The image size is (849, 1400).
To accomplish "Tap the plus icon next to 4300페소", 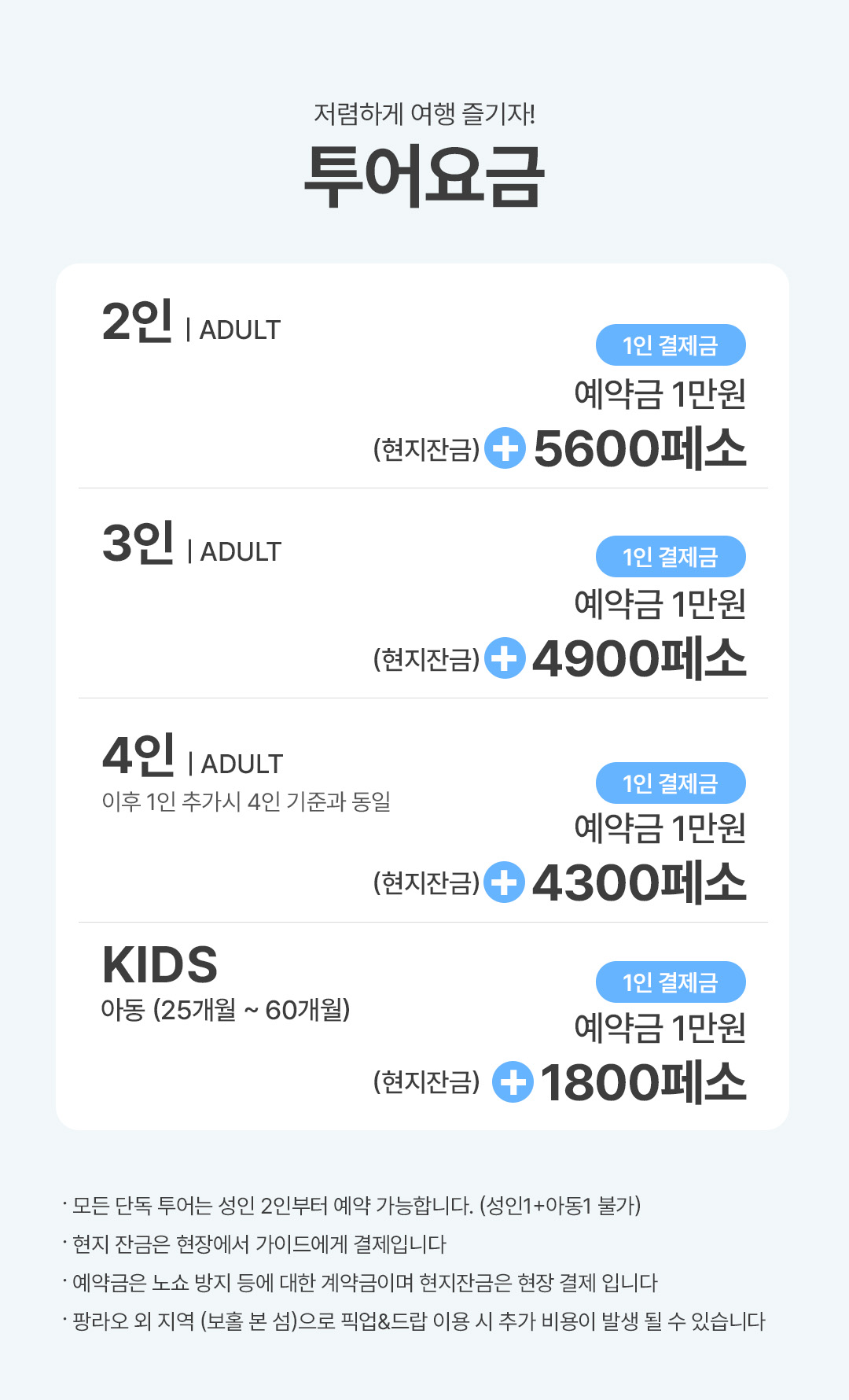I will point(504,882).
